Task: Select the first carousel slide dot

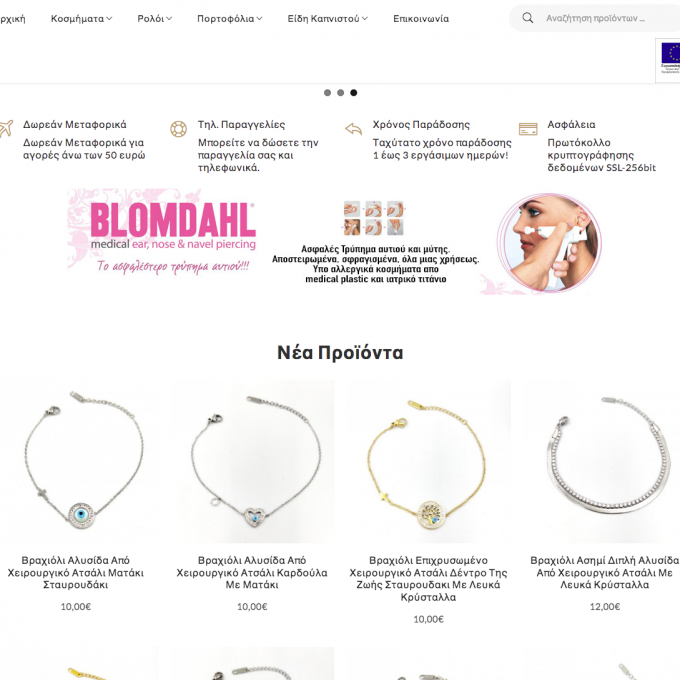Action: pos(327,93)
